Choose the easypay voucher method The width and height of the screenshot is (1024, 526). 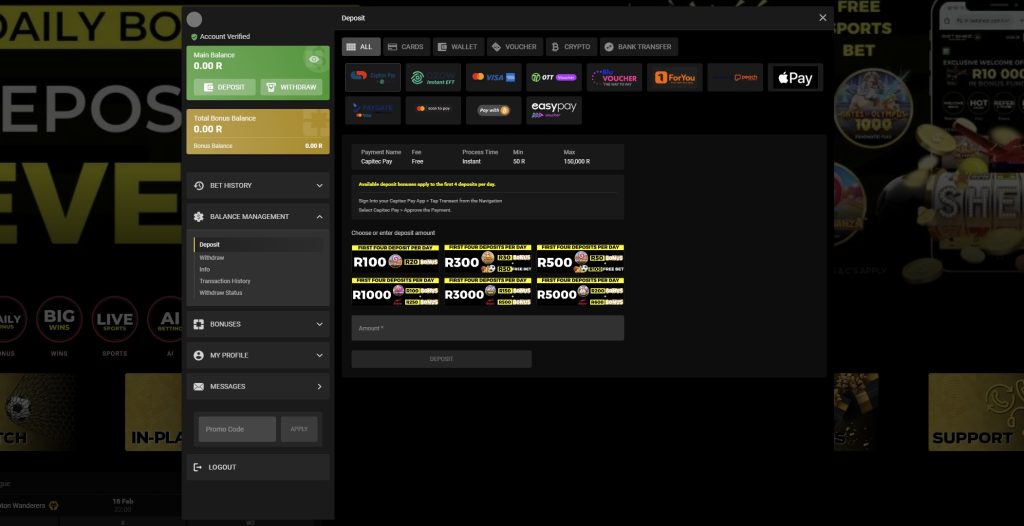(x=554, y=110)
